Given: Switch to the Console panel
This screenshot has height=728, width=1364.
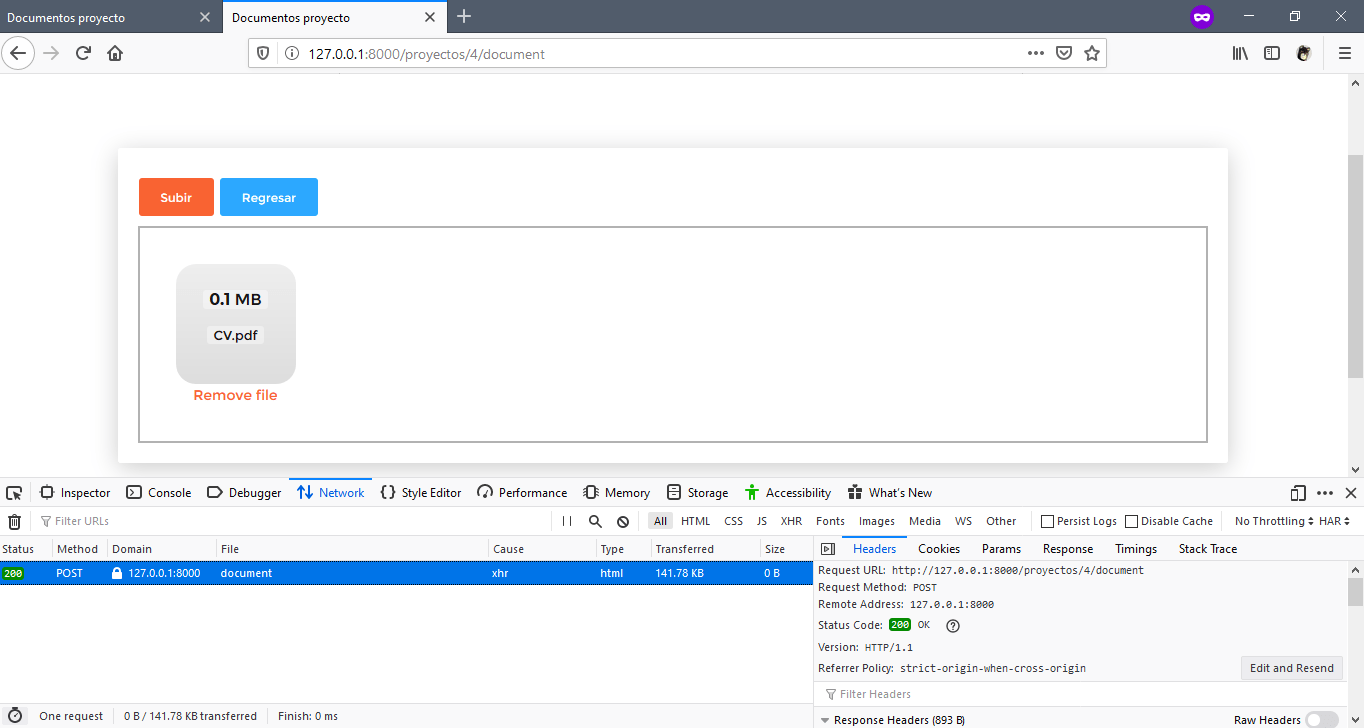Looking at the screenshot, I should point(160,492).
